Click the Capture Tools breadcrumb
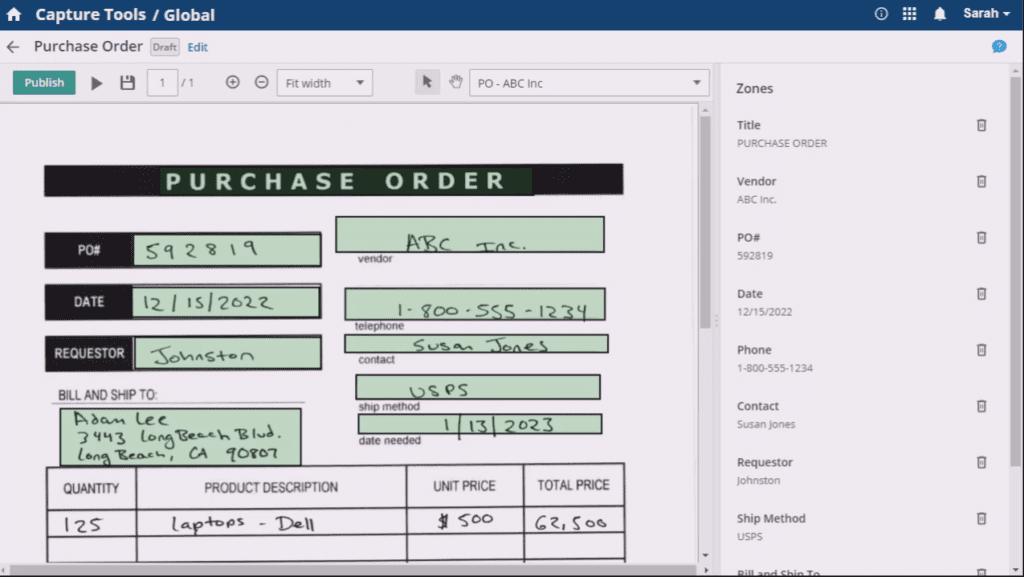The width and height of the screenshot is (1024, 577). 90,14
